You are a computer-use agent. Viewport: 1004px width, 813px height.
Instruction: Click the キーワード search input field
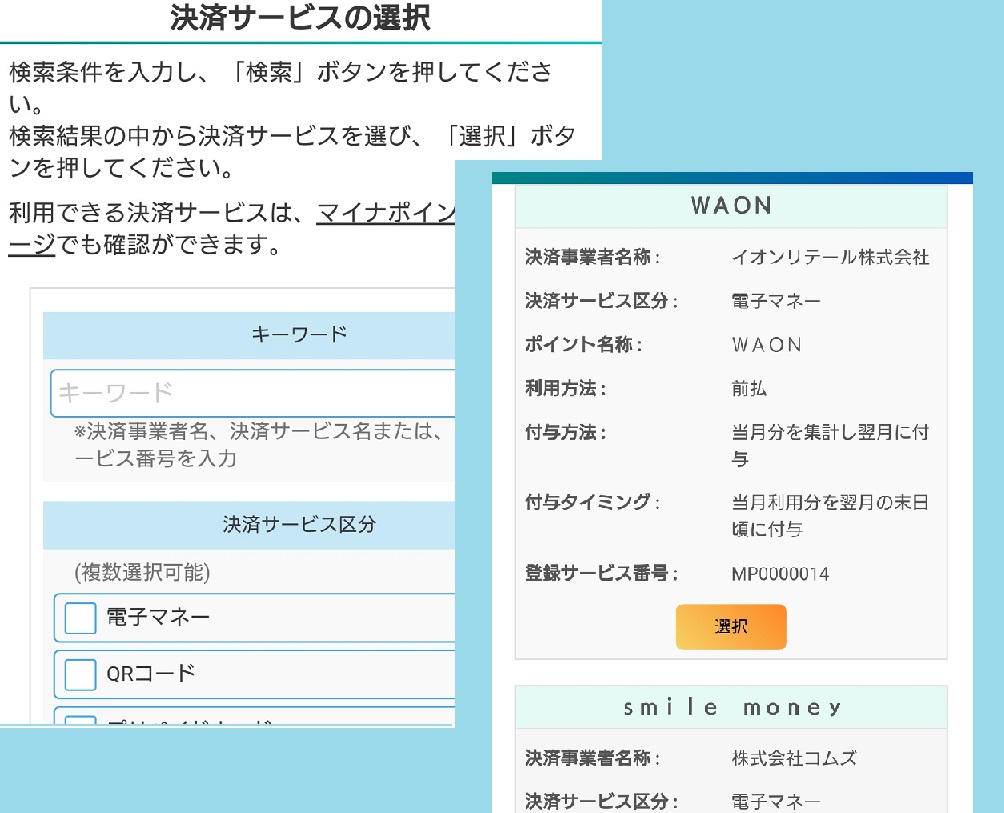coord(253,392)
